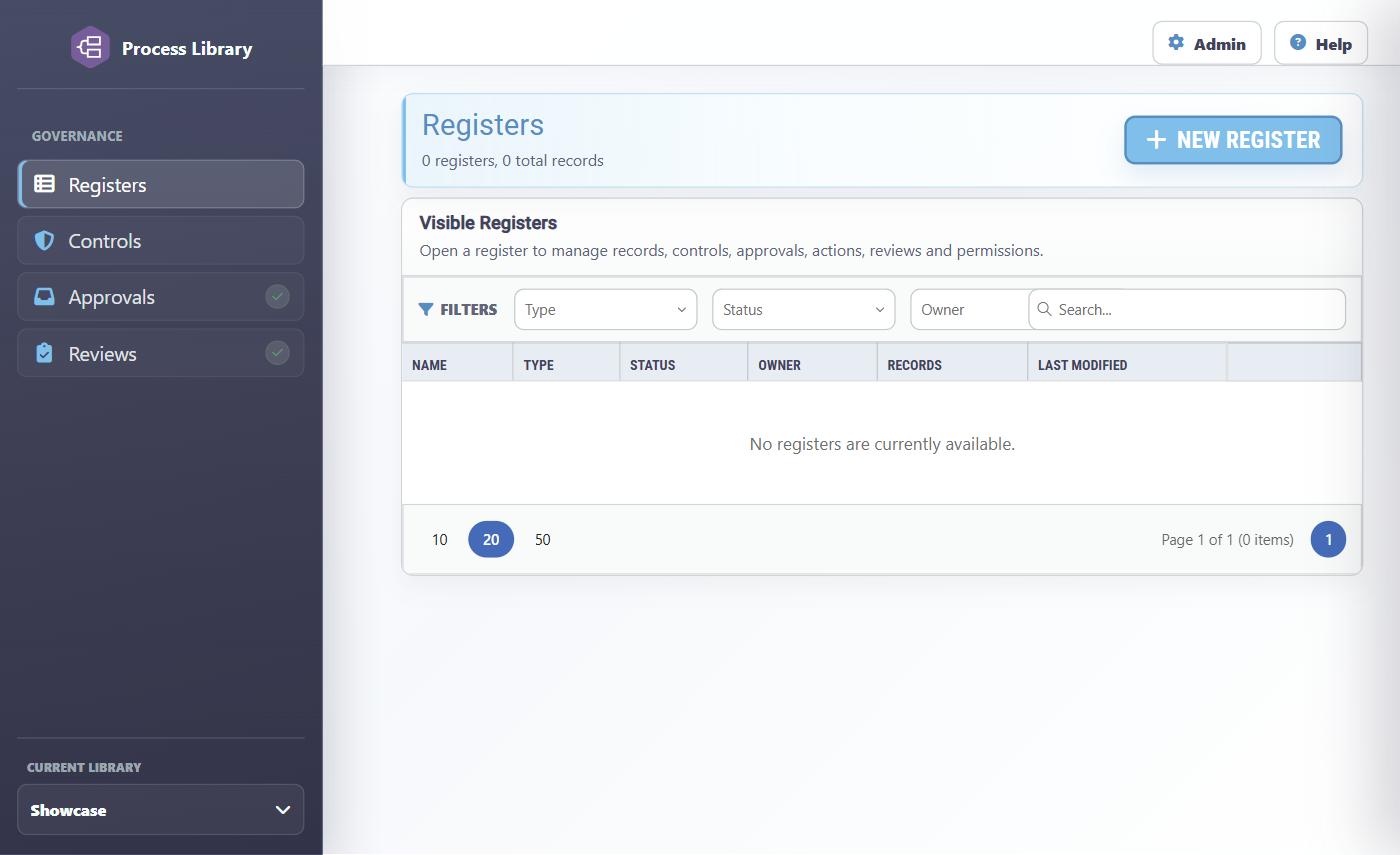Click the green check badge on Approvals
The image size is (1400, 855).
click(277, 296)
